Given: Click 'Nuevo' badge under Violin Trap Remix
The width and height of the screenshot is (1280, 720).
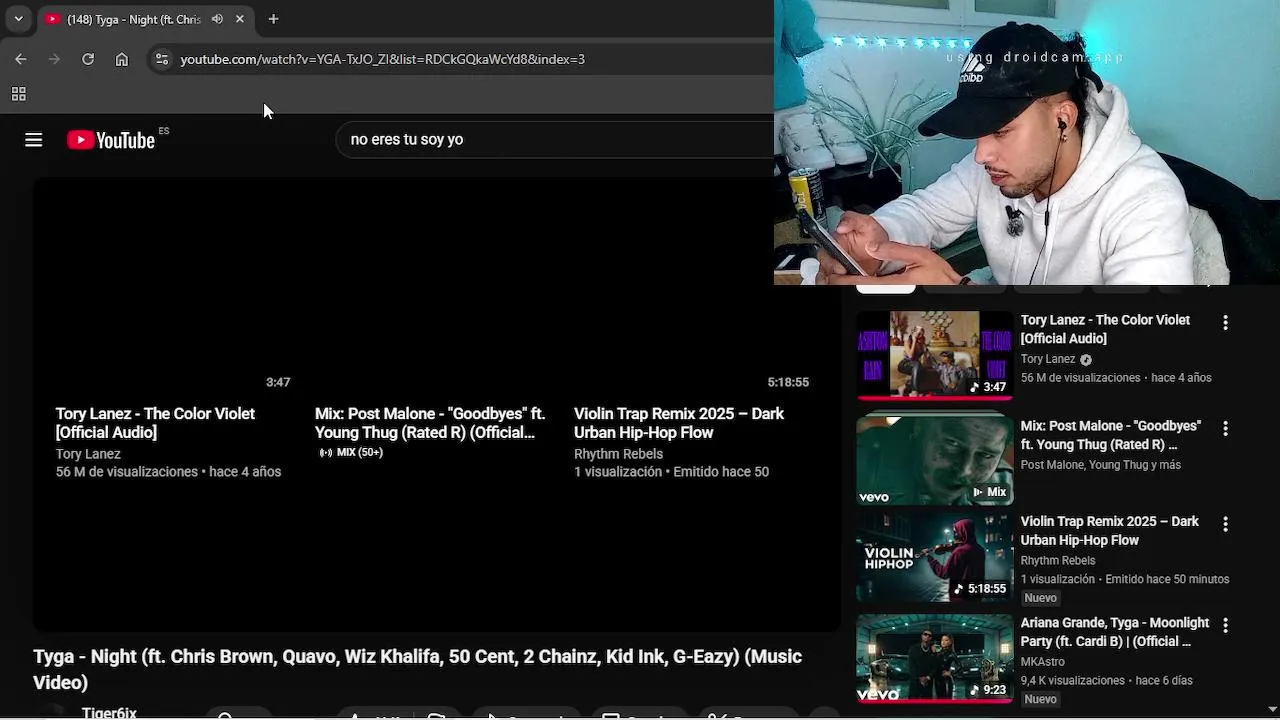Looking at the screenshot, I should 1040,598.
